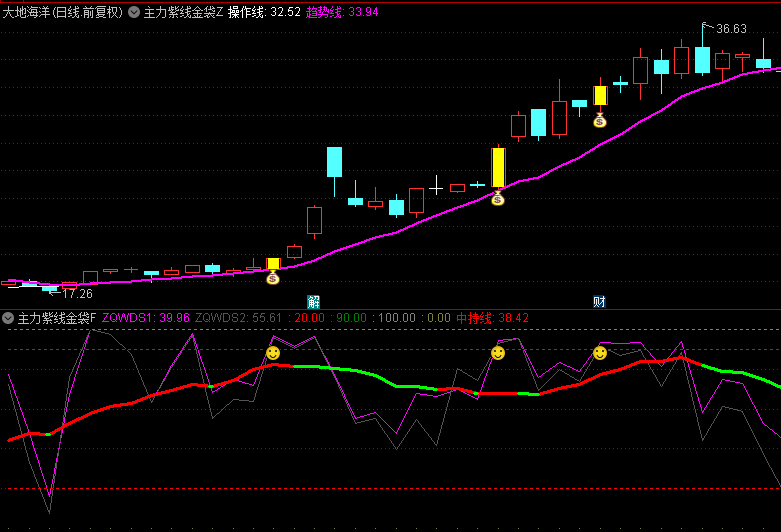Click the large cyan candle after the rally

334,162
